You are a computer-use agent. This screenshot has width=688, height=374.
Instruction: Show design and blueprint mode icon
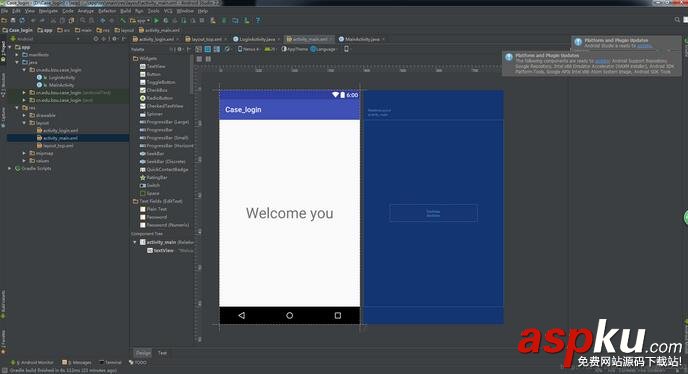[217, 49]
